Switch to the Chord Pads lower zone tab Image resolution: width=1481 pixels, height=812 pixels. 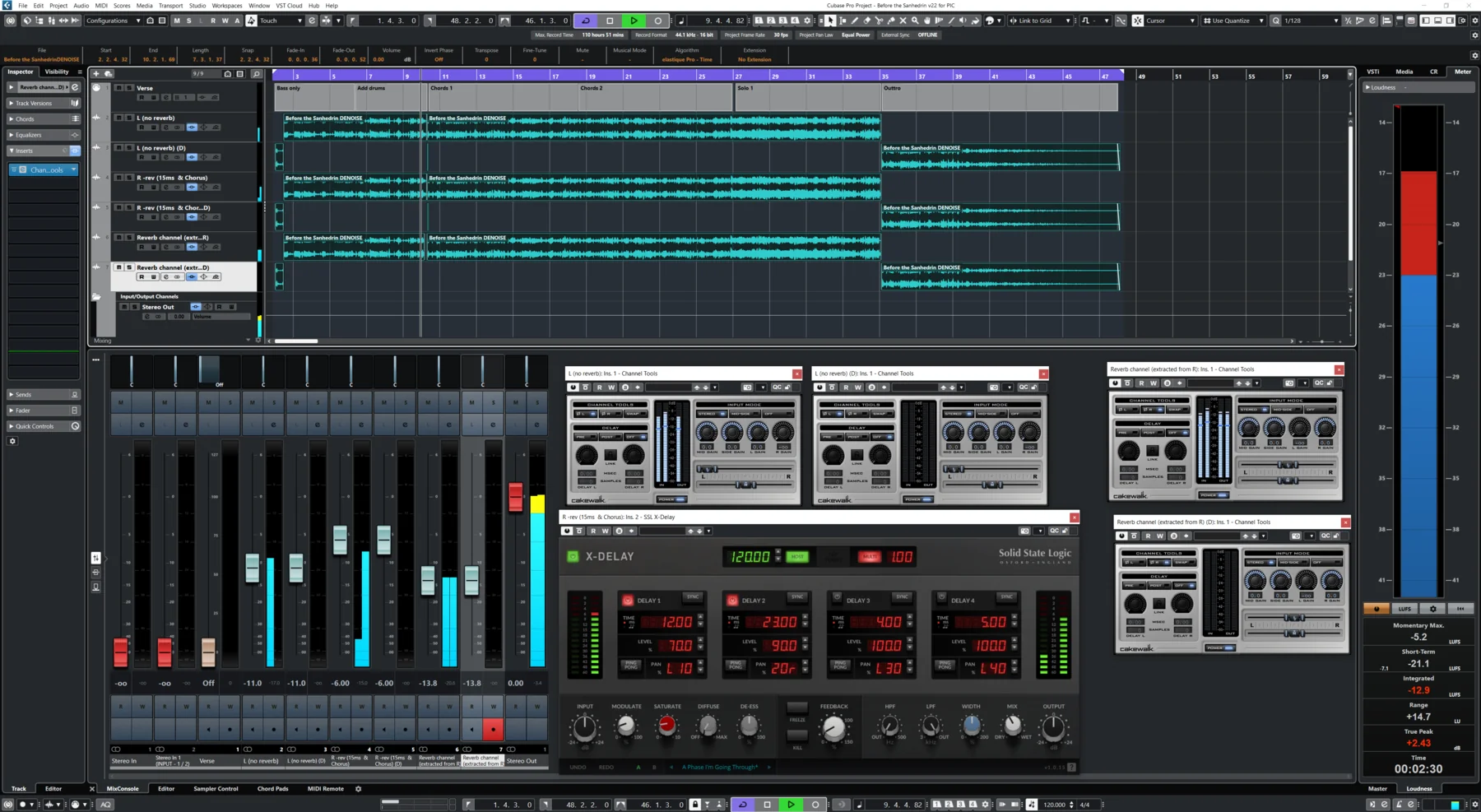click(x=272, y=788)
